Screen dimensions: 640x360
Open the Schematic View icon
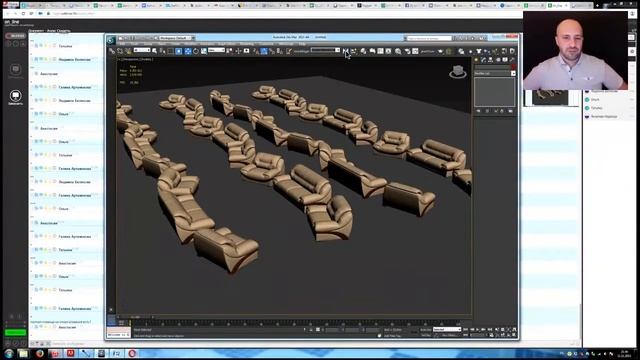point(388,51)
